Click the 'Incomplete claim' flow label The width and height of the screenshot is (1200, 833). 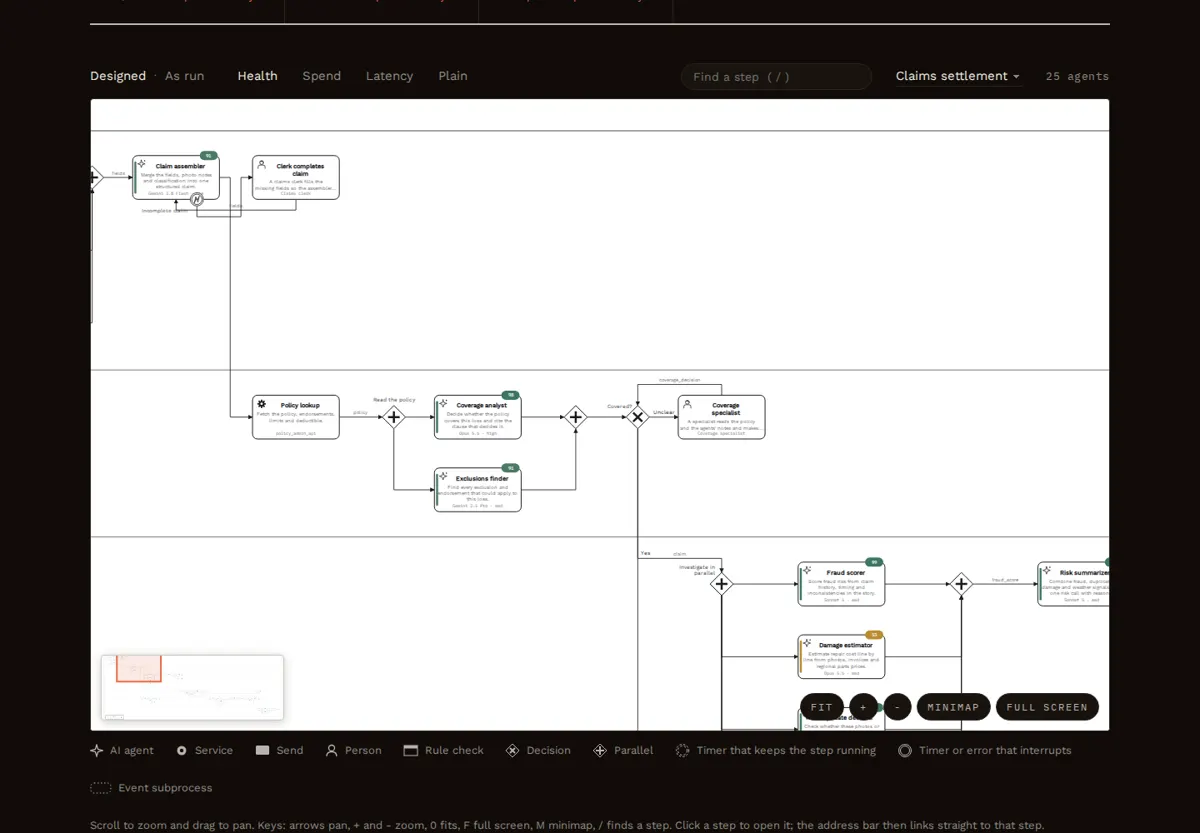click(x=164, y=211)
